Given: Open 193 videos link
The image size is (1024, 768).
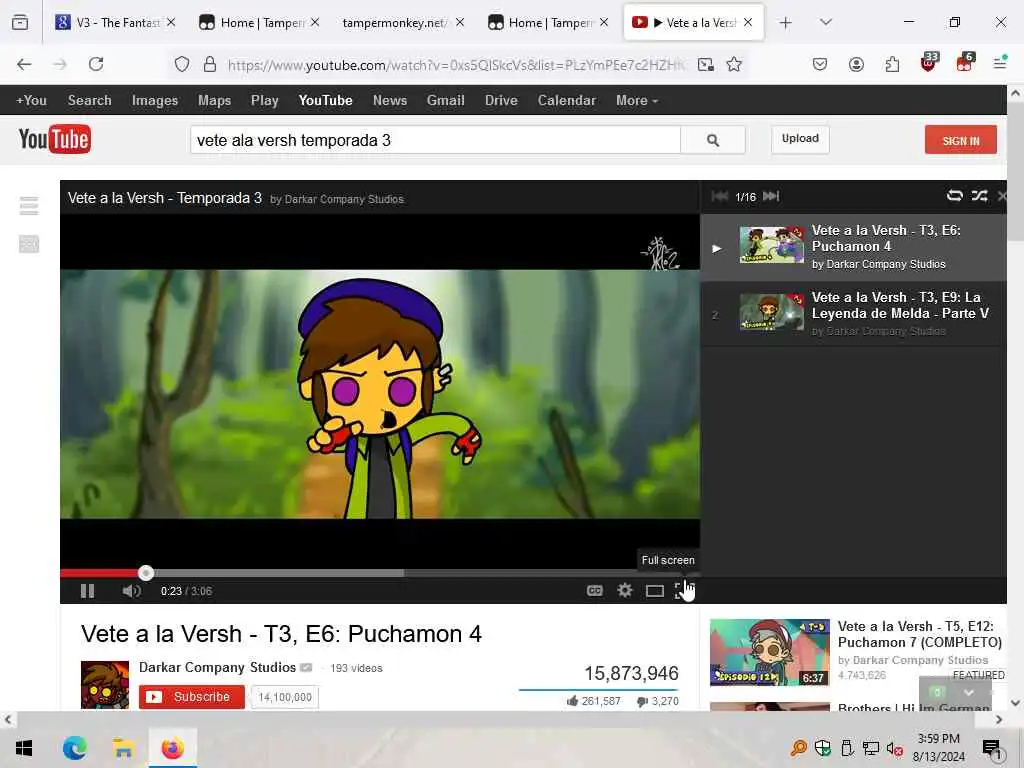Looking at the screenshot, I should pyautogui.click(x=357, y=668).
